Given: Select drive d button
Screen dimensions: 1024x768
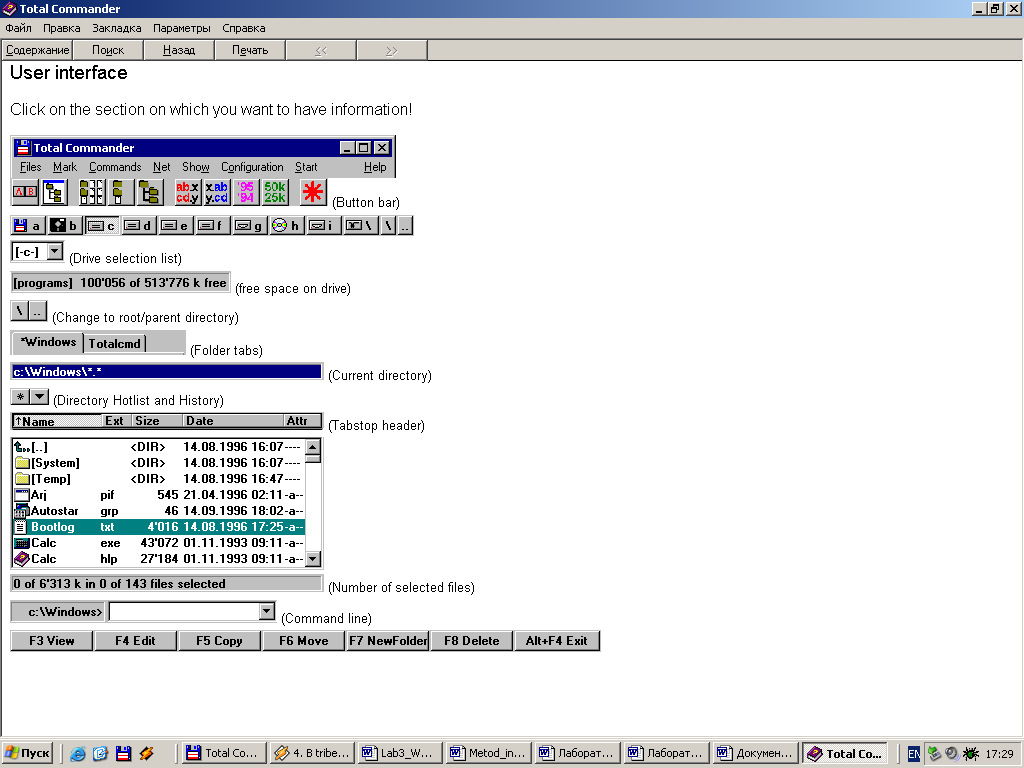Looking at the screenshot, I should pos(138,226).
